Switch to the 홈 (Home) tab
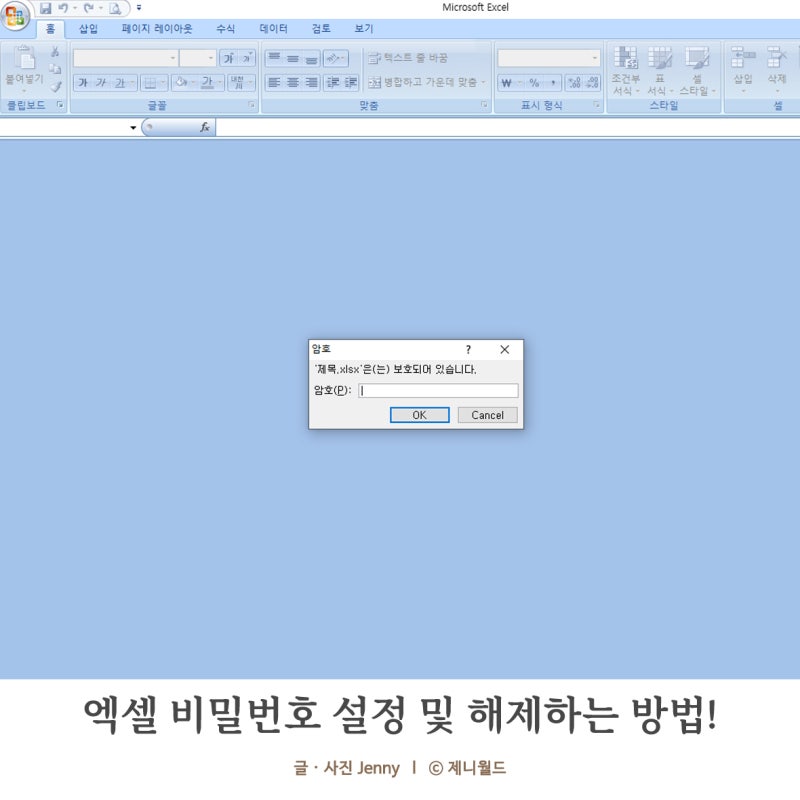The width and height of the screenshot is (800, 800). (x=51, y=29)
